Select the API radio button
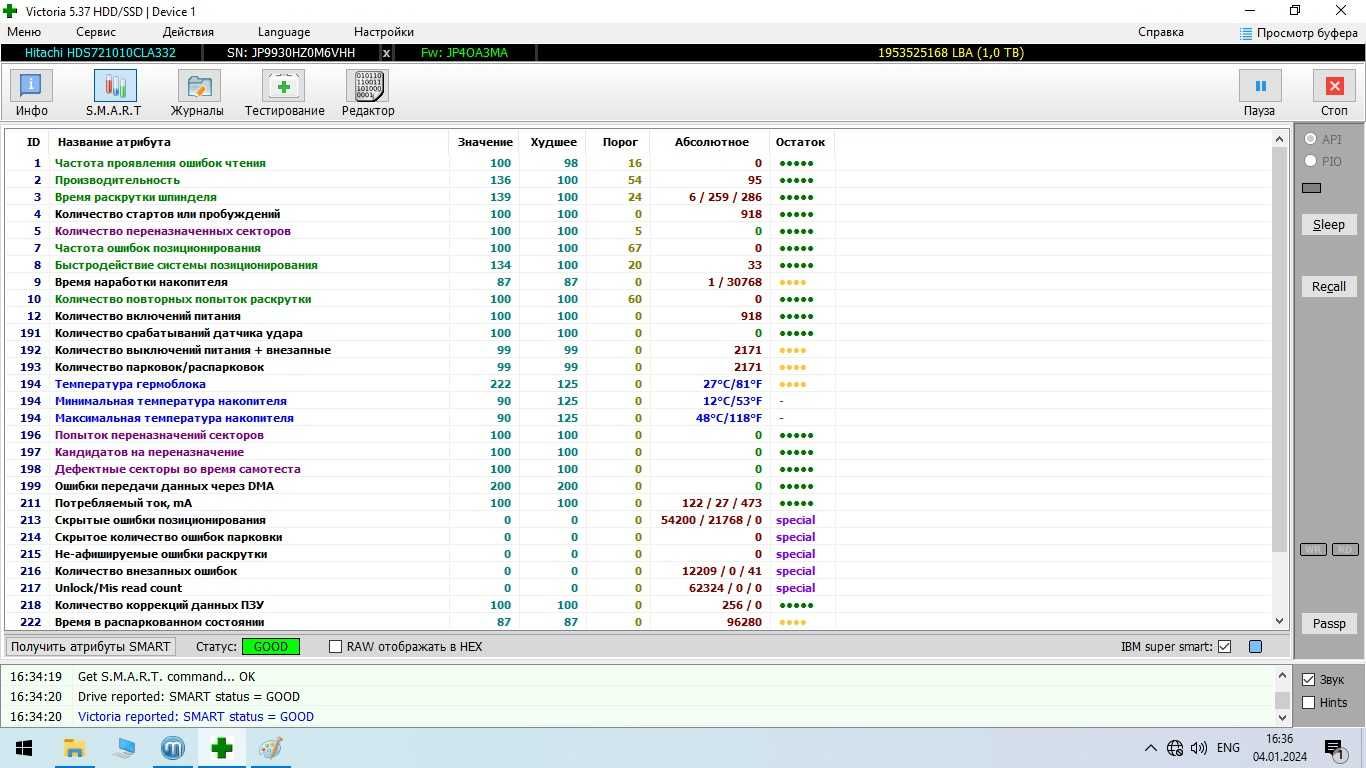The width and height of the screenshot is (1366, 768). pyautogui.click(x=1310, y=139)
